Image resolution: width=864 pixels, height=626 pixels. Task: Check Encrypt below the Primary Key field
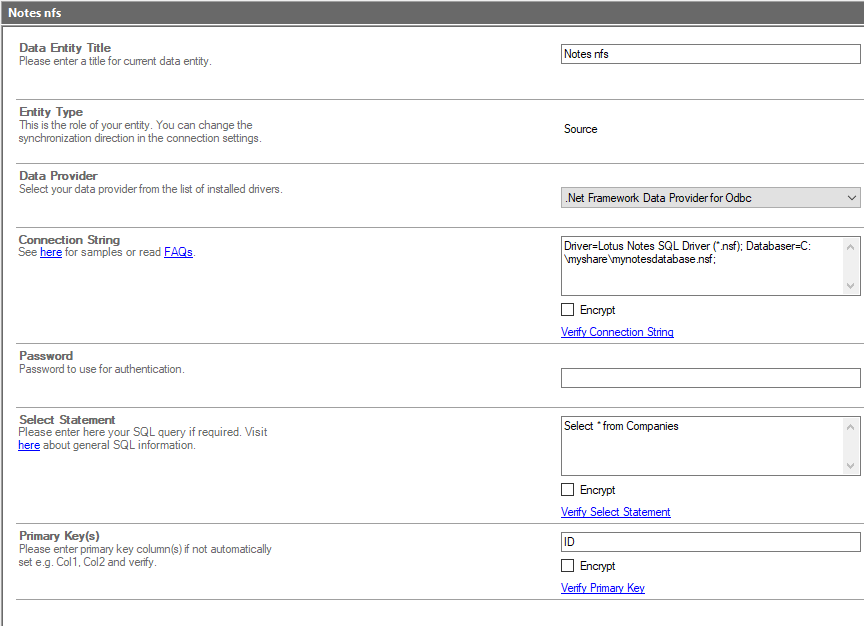(568, 566)
